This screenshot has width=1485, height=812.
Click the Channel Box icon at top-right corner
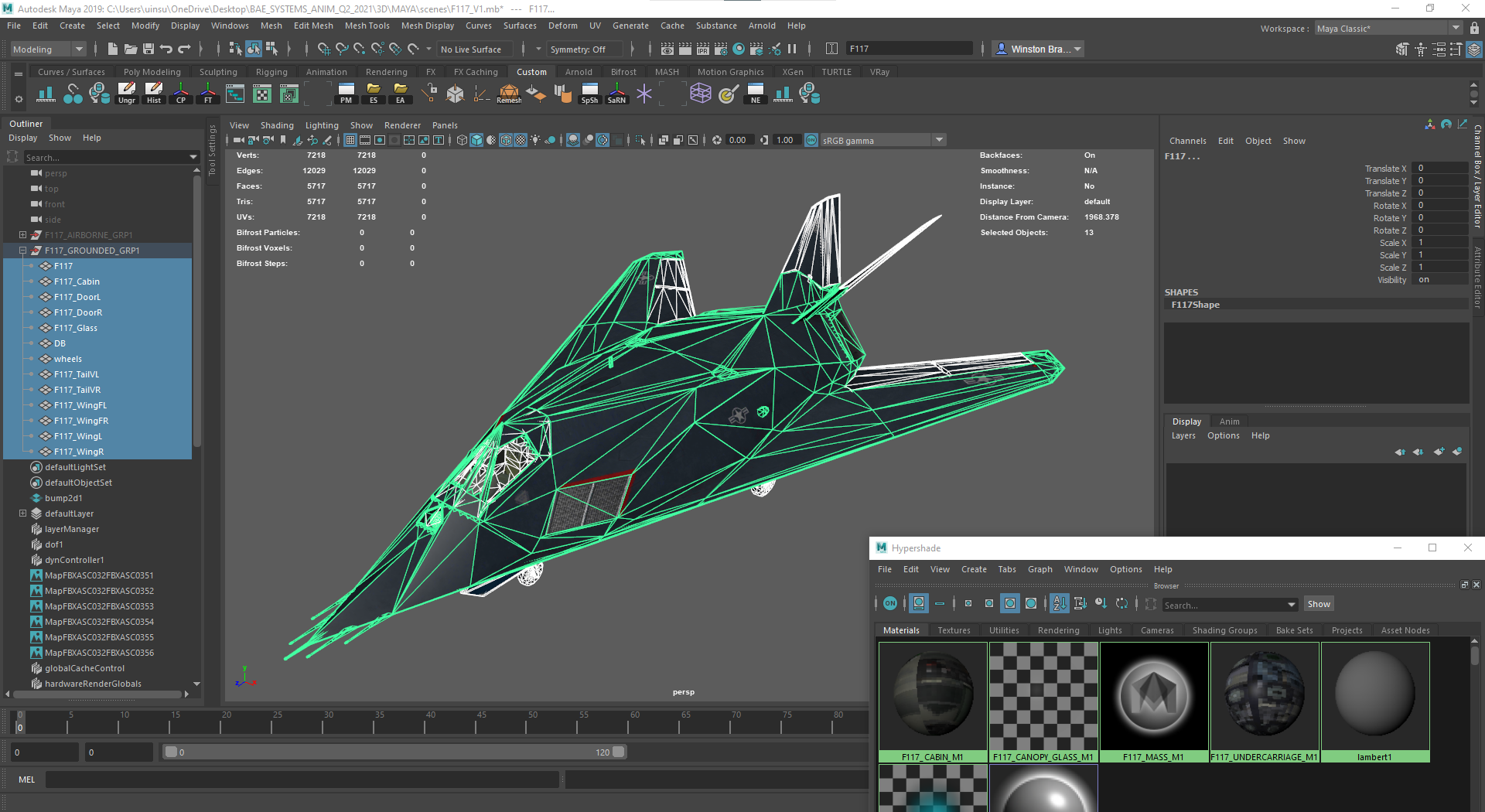[x=1474, y=49]
